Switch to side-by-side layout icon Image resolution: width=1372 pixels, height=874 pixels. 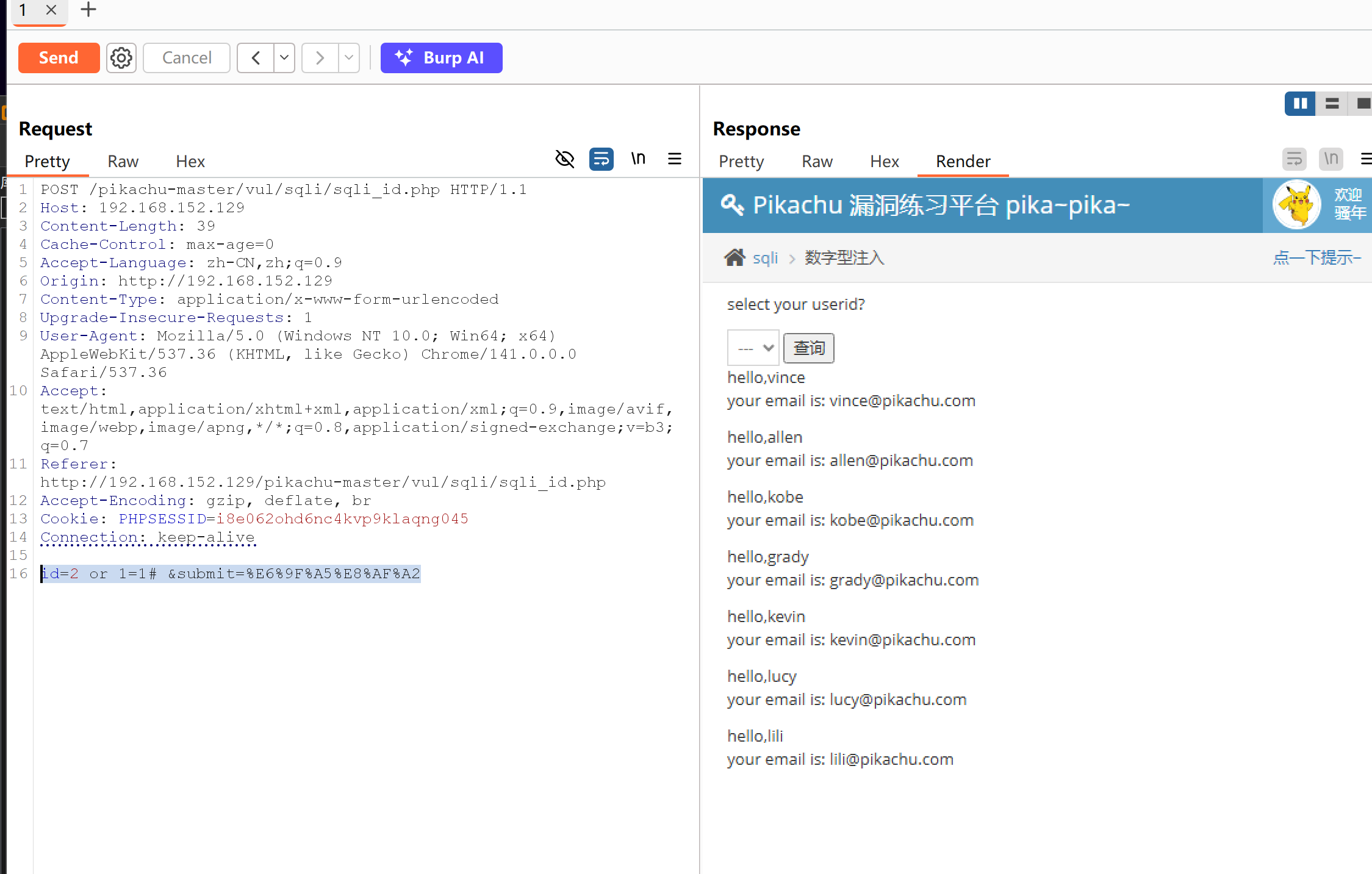coord(1299,104)
